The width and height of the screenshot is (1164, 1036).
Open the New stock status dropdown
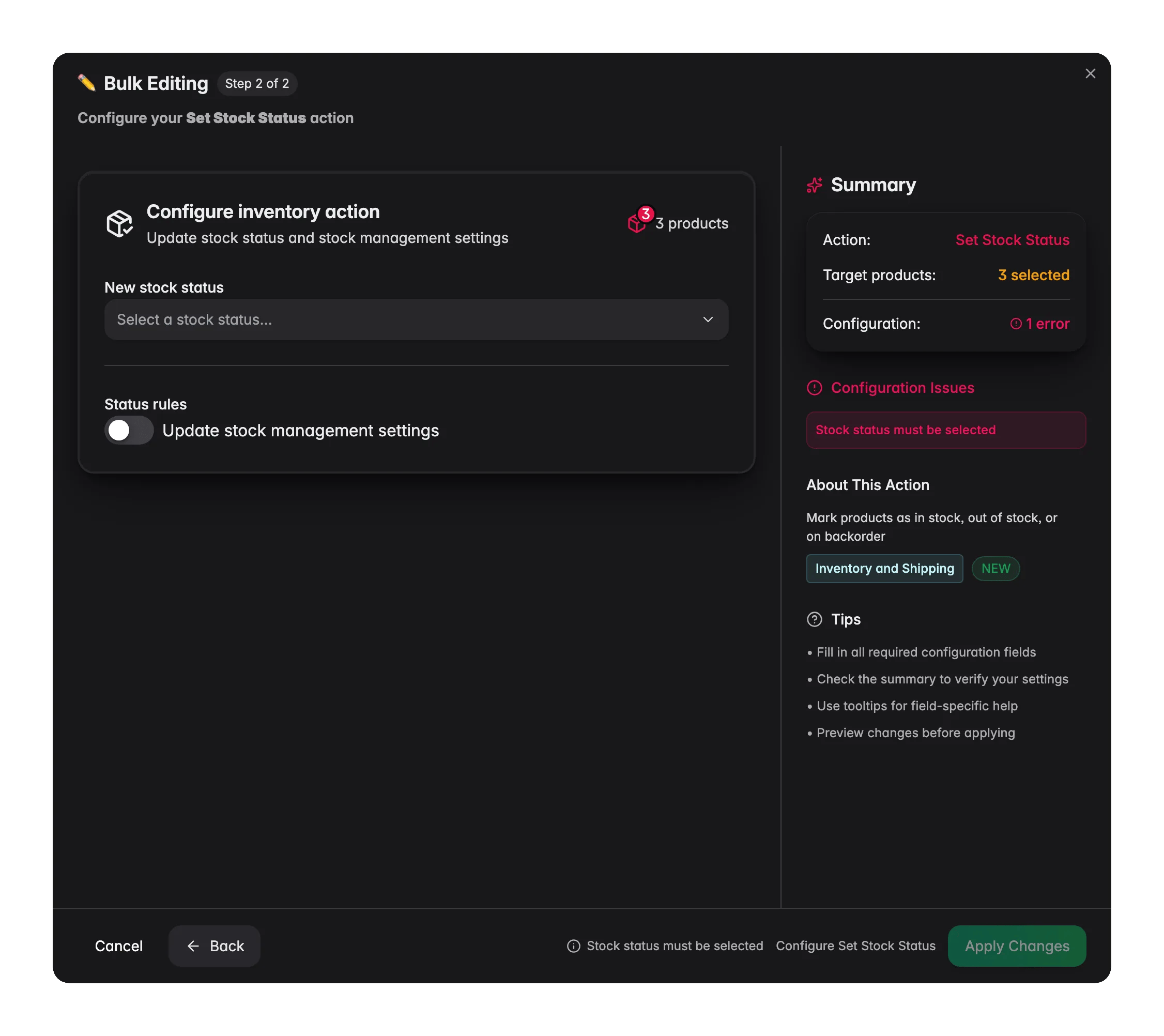point(416,319)
